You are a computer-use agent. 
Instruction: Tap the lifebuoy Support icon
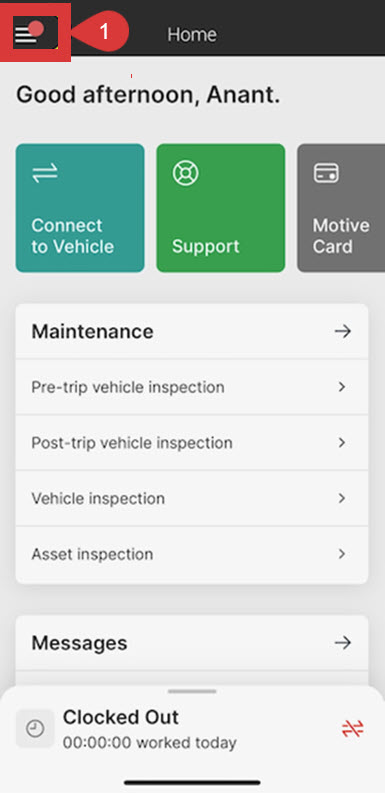[x=185, y=174]
